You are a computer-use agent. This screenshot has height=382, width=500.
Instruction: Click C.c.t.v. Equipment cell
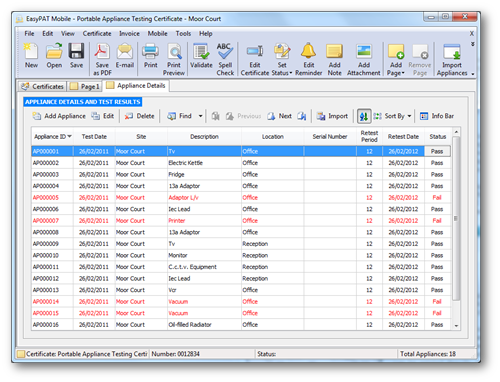[204, 267]
